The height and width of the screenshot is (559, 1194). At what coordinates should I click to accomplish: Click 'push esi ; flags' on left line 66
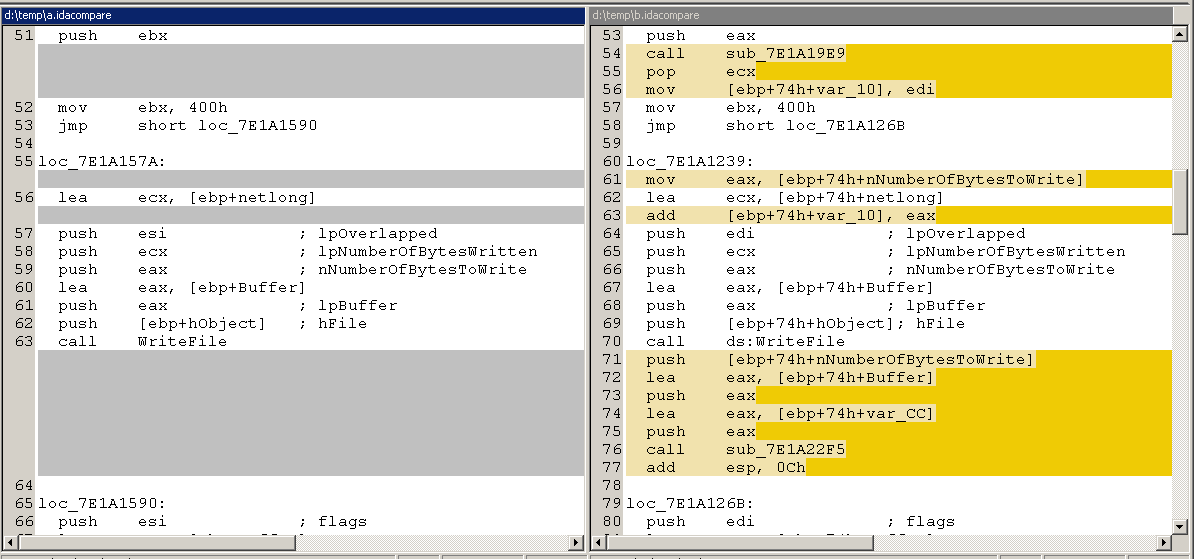212,522
